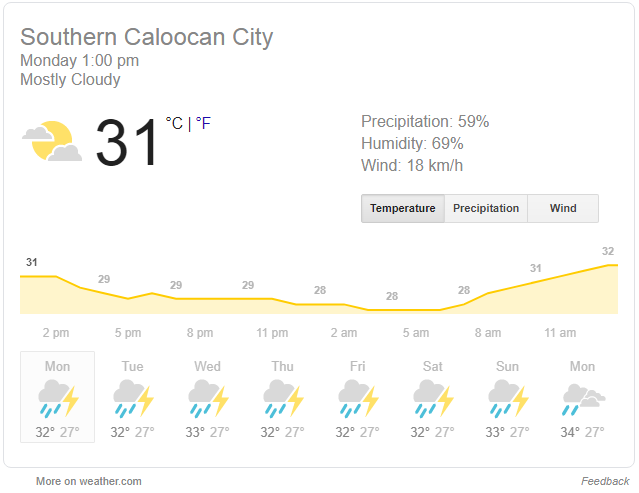The height and width of the screenshot is (493, 639).
Task: Select Thursday's thunderstorm forecast icon
Action: (283, 399)
